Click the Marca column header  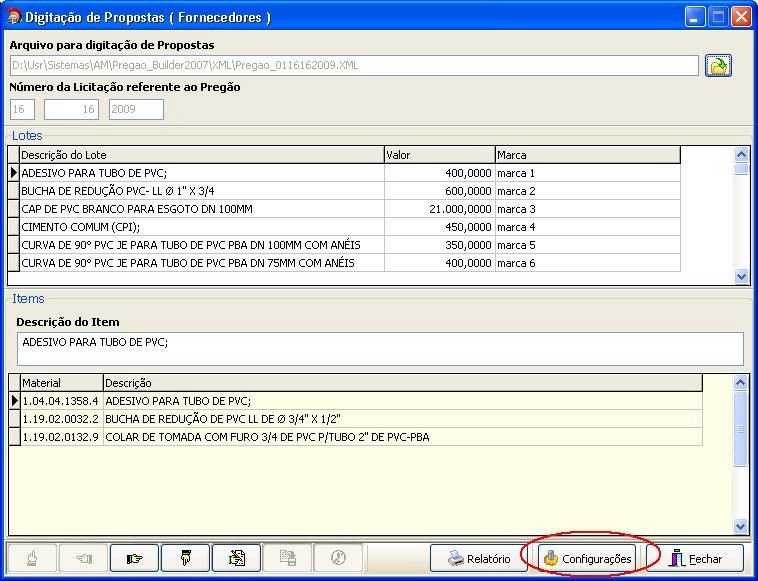click(x=588, y=155)
